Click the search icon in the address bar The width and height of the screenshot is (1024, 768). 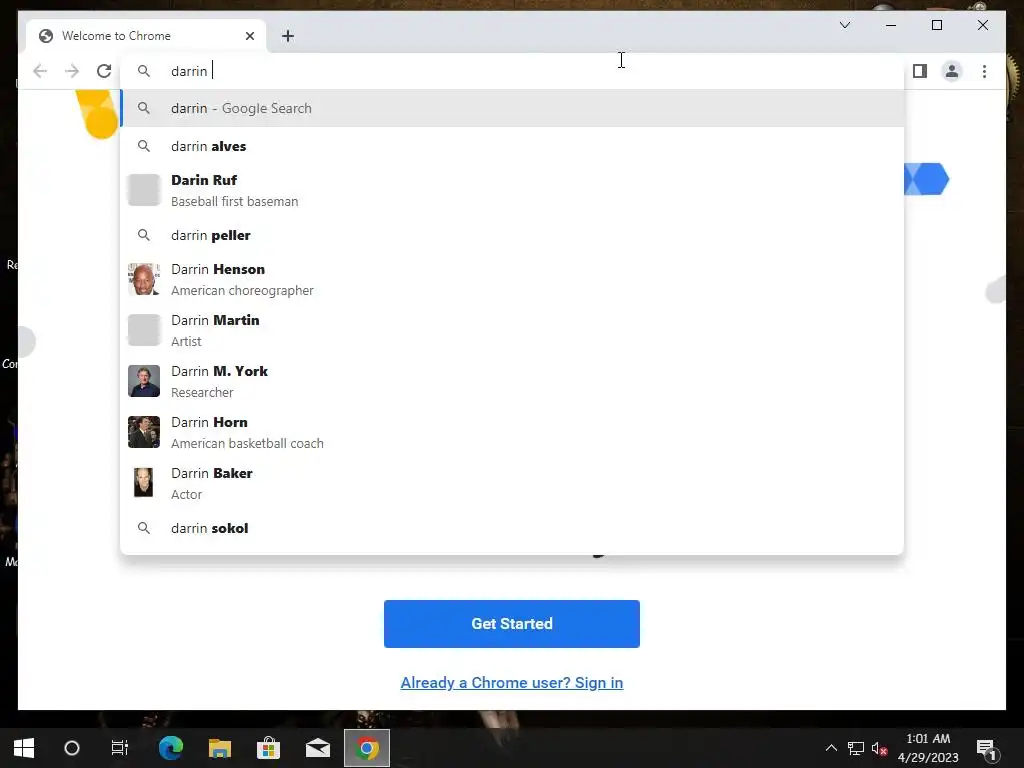pos(144,71)
